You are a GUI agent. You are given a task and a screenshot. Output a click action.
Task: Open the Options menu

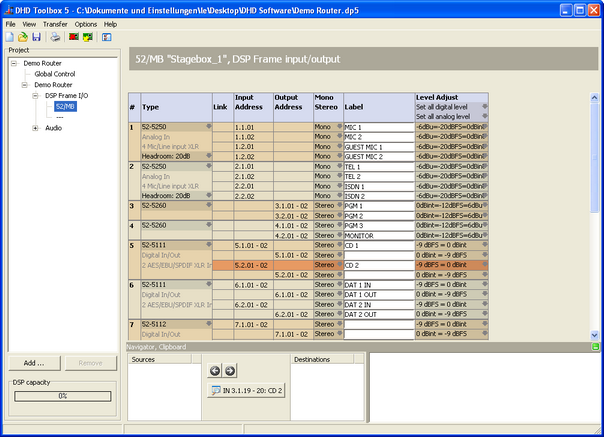pyautogui.click(x=85, y=23)
